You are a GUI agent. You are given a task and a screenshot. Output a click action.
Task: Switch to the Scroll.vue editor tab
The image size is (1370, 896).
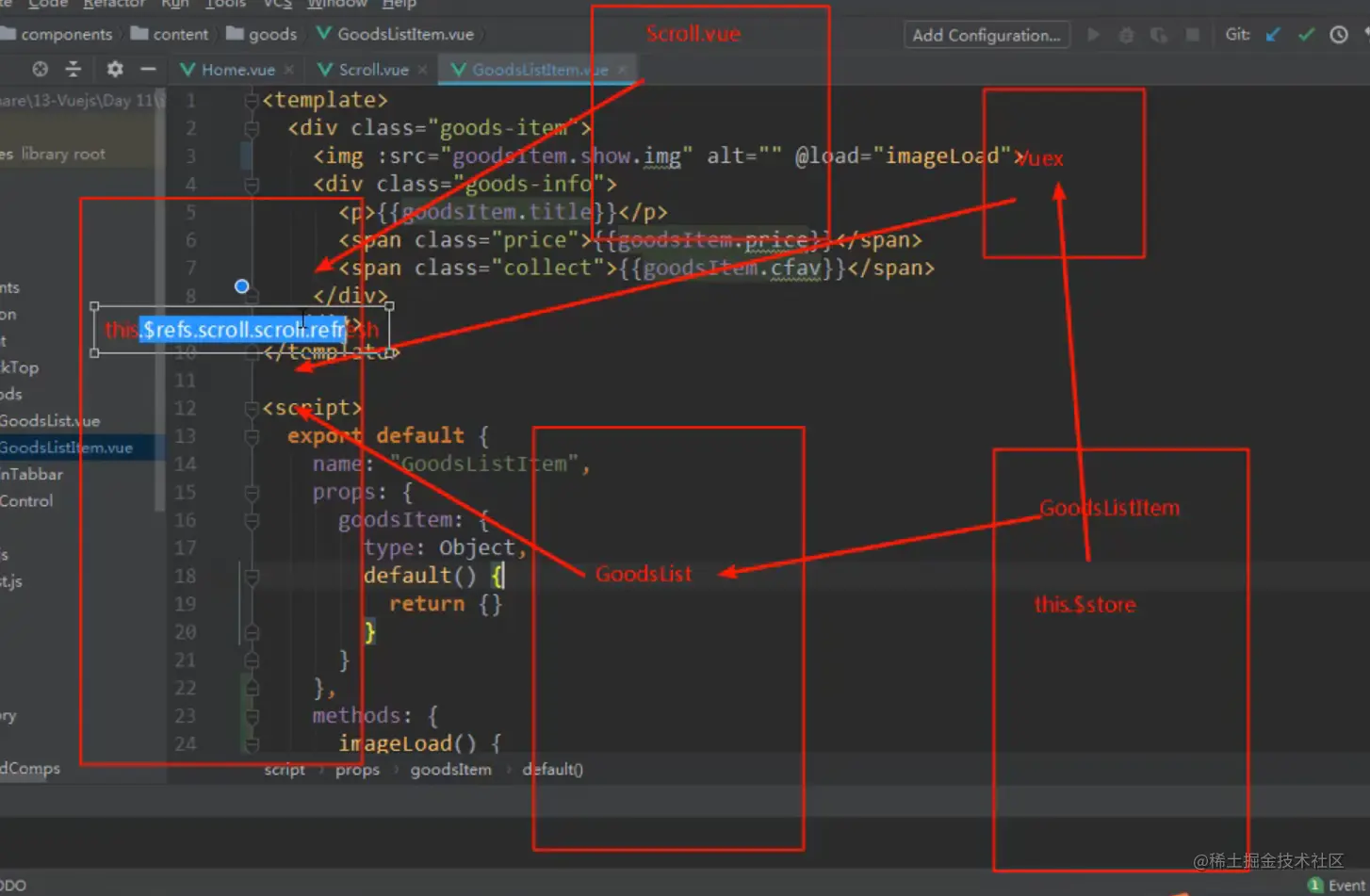click(x=373, y=70)
